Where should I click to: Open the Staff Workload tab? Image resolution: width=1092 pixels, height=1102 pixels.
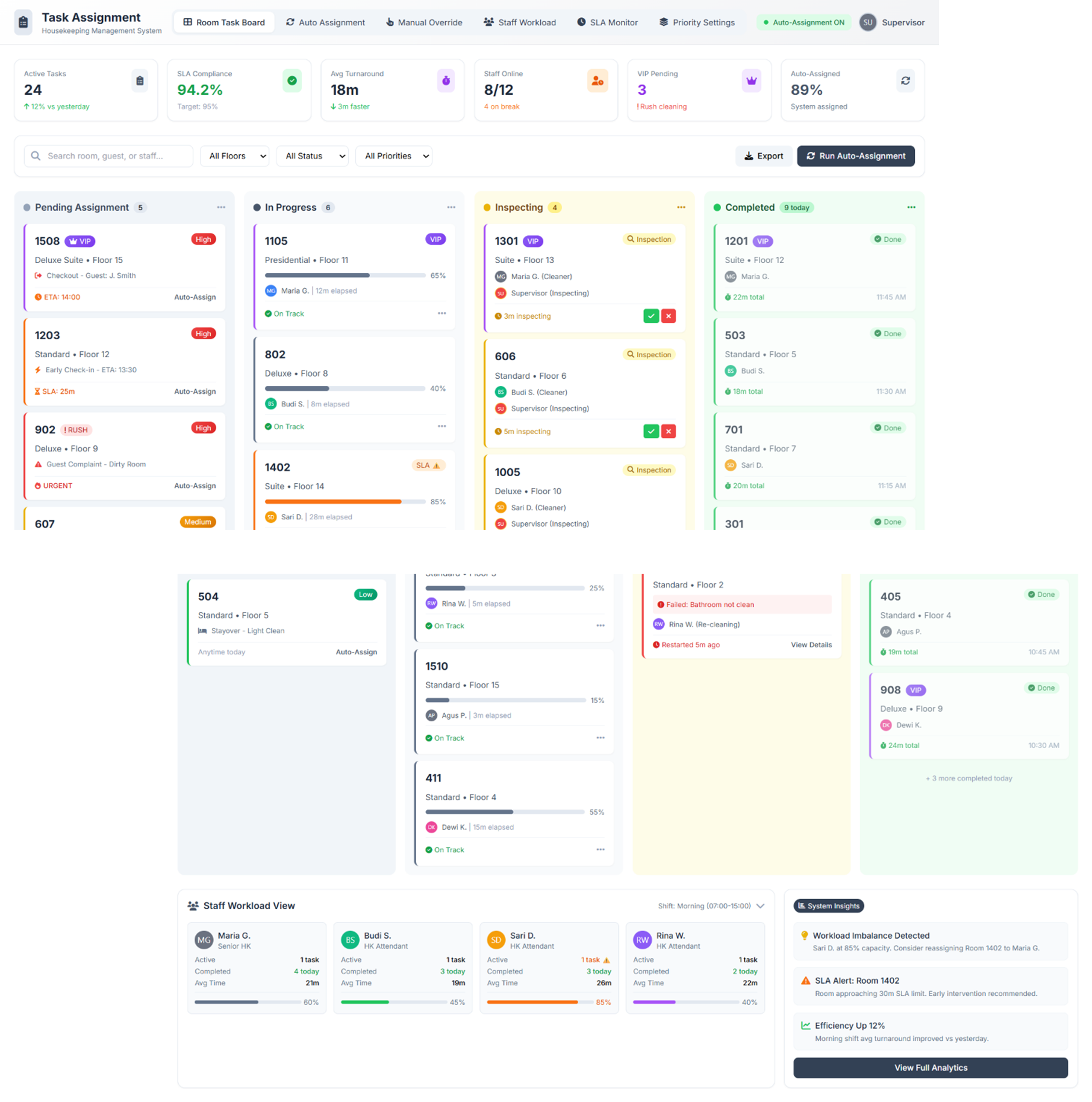(x=519, y=23)
